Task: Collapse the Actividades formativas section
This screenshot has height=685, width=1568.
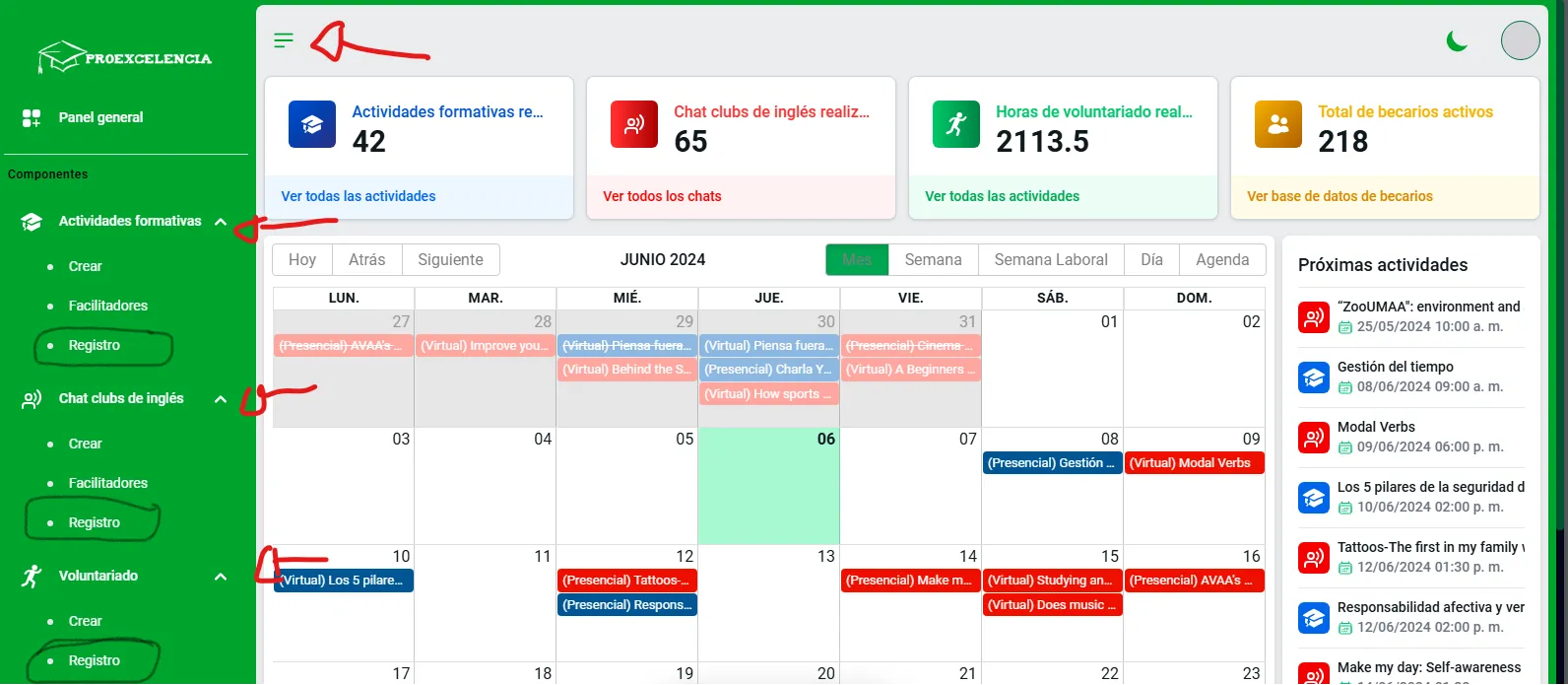Action: 221,222
